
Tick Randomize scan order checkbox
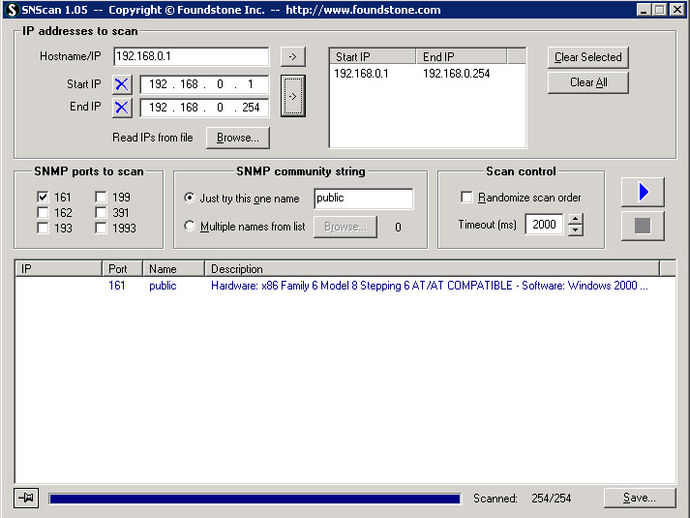466,197
